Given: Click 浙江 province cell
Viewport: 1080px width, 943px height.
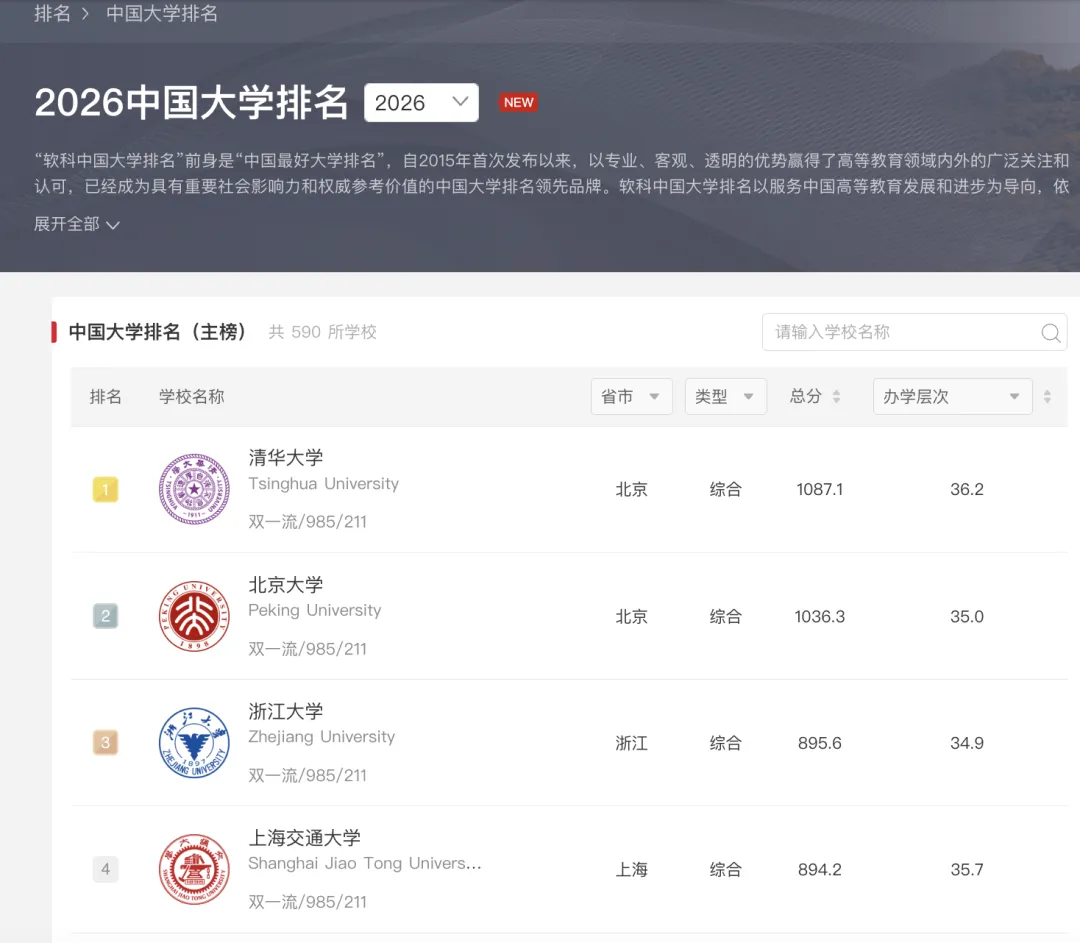Looking at the screenshot, I should tap(632, 743).
